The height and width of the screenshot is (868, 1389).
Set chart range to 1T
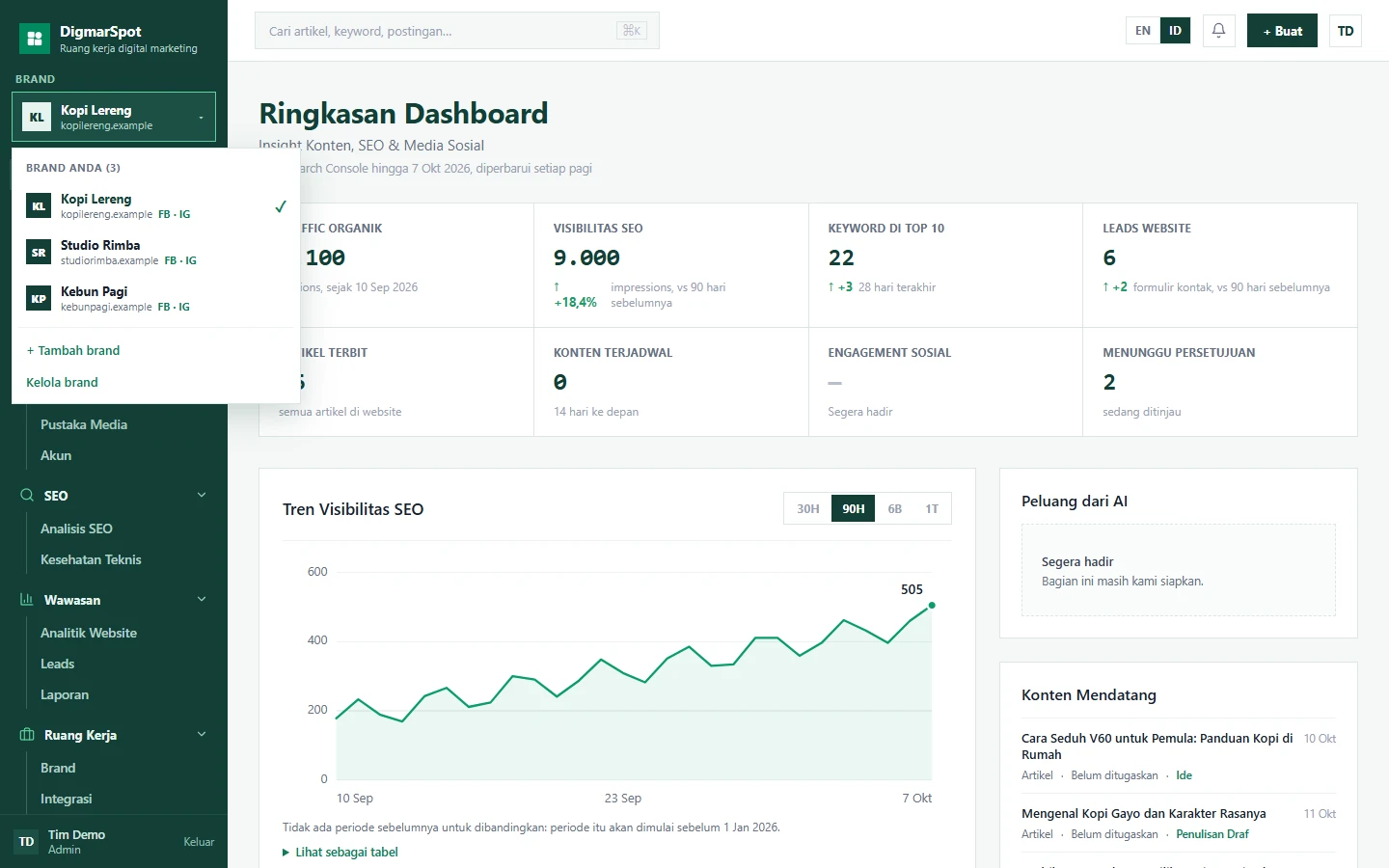[932, 508]
